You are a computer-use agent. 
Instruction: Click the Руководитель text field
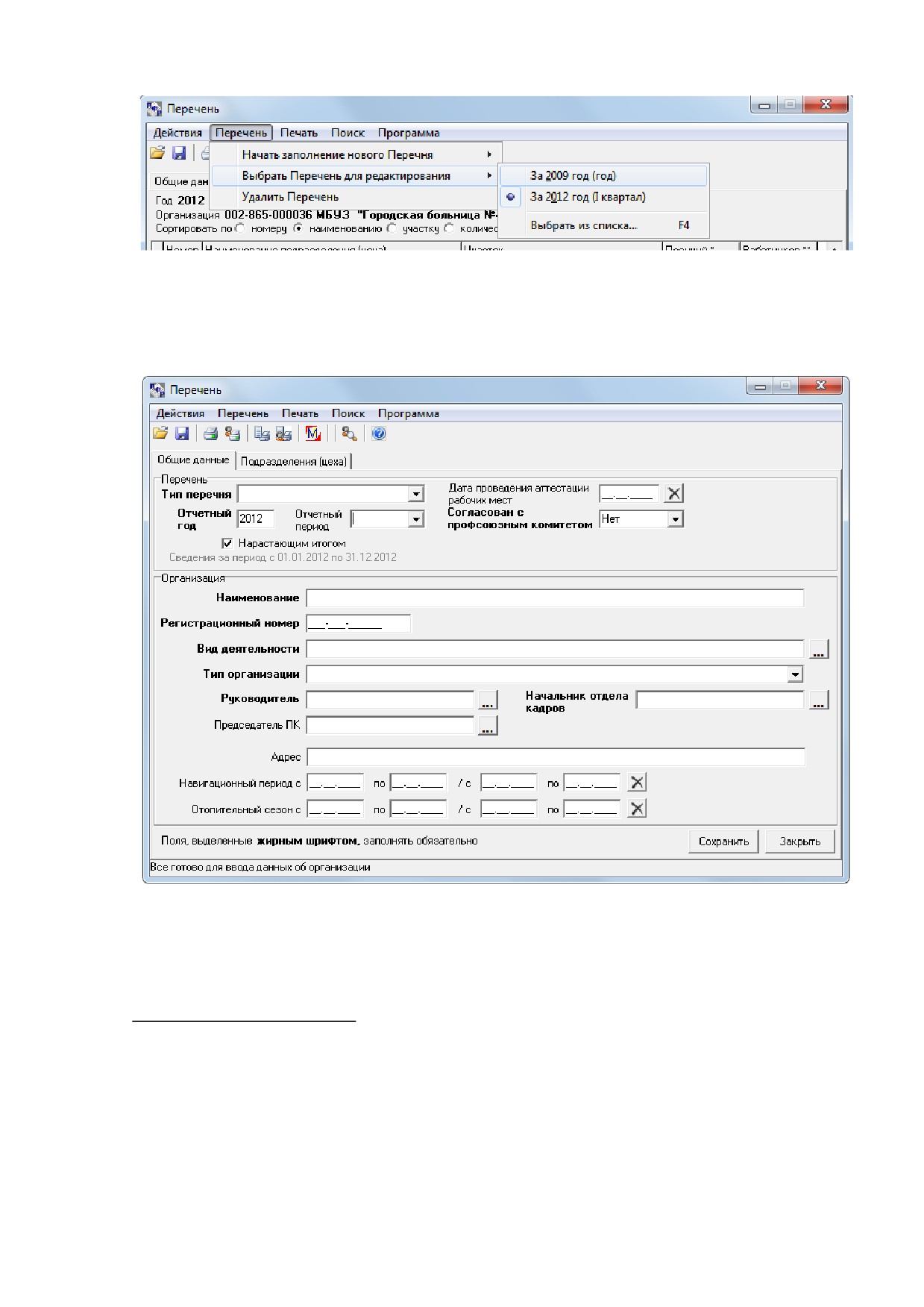(x=391, y=700)
